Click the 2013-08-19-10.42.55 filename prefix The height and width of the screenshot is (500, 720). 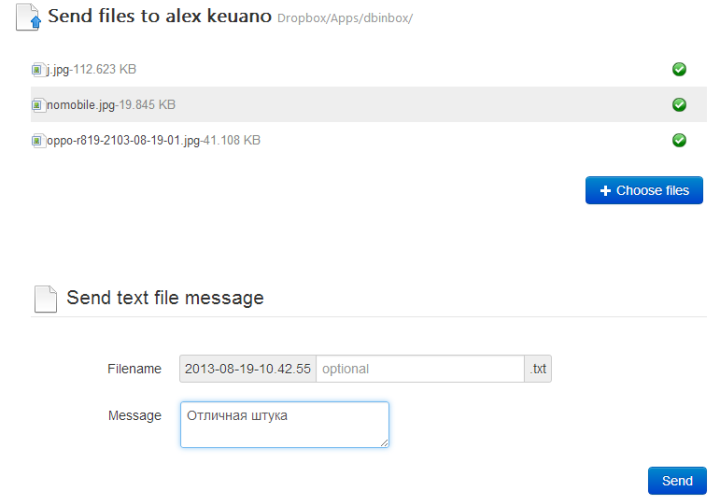[x=247, y=369]
